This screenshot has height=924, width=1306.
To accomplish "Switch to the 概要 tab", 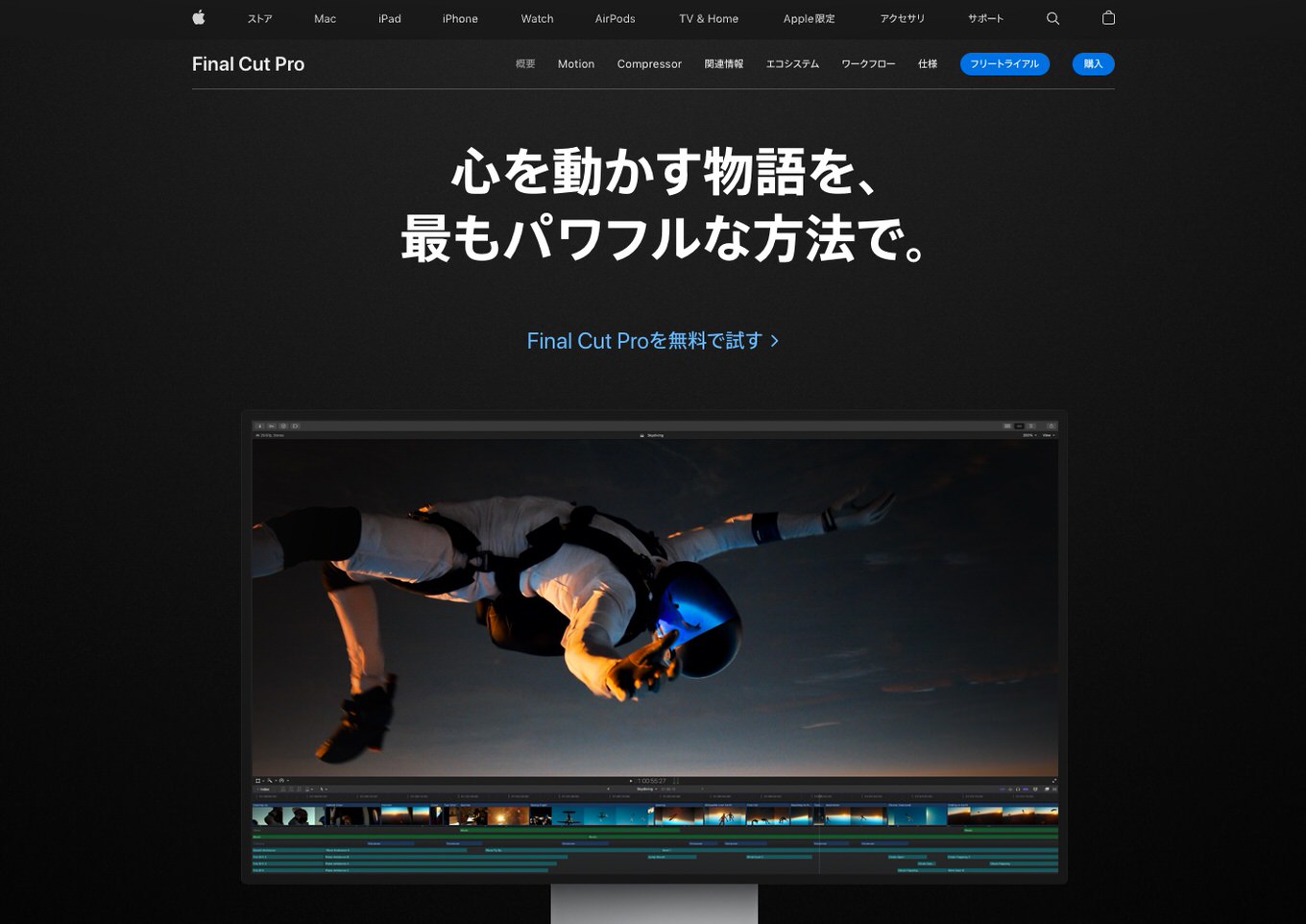I will [x=525, y=64].
